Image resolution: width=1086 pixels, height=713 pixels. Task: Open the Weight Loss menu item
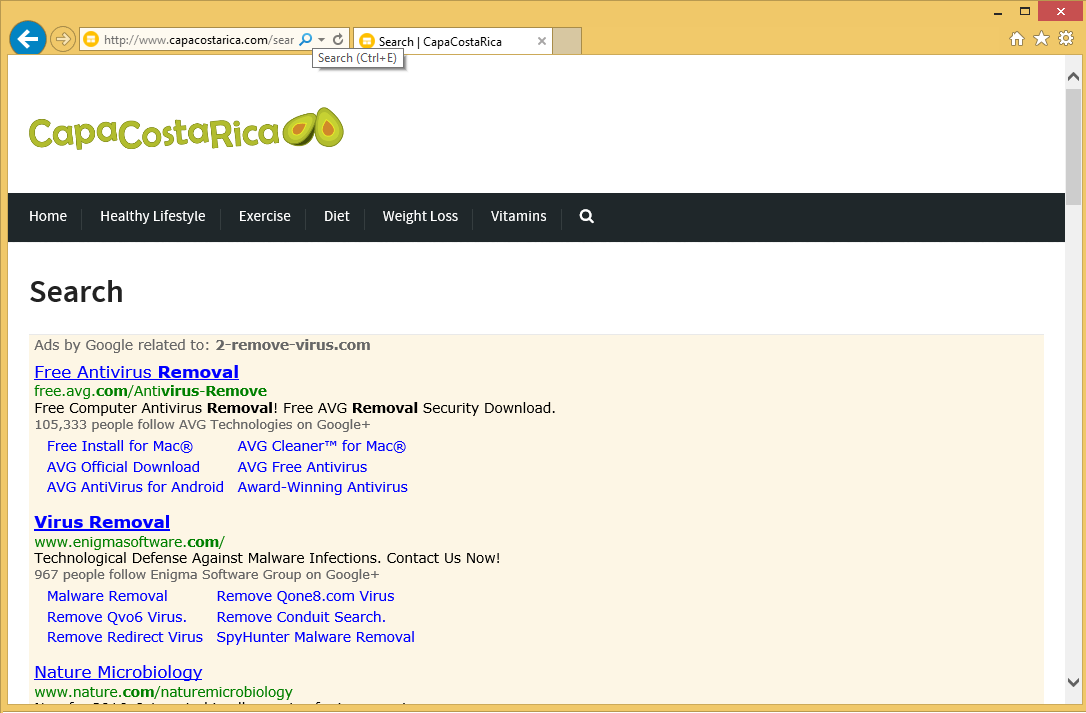point(419,217)
